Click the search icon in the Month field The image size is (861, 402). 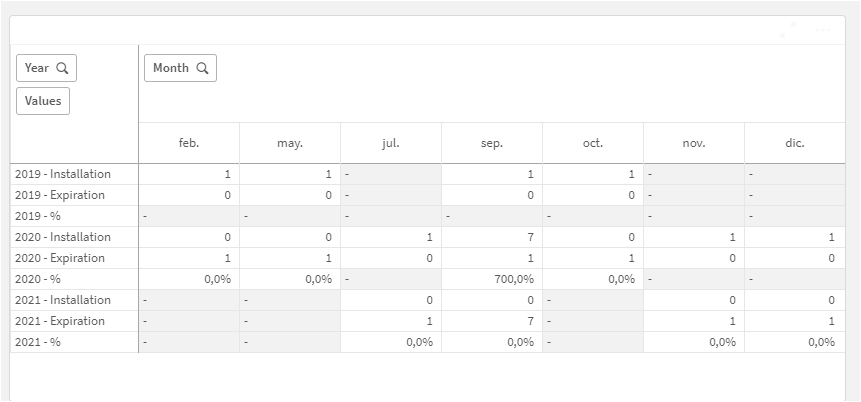(x=202, y=68)
